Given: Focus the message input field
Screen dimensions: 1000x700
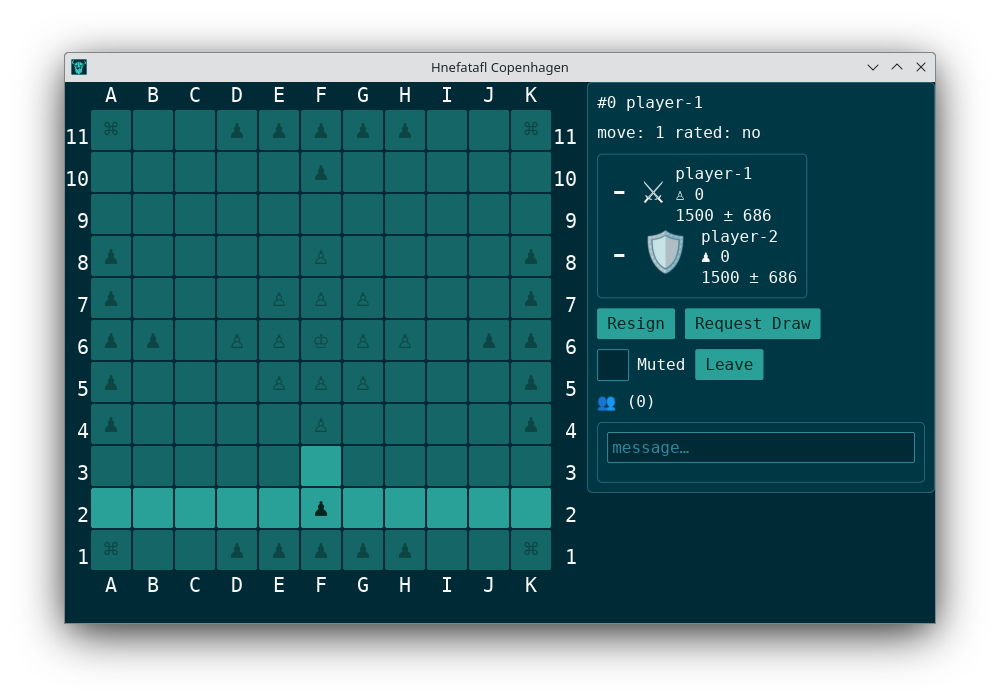Looking at the screenshot, I should [x=761, y=448].
